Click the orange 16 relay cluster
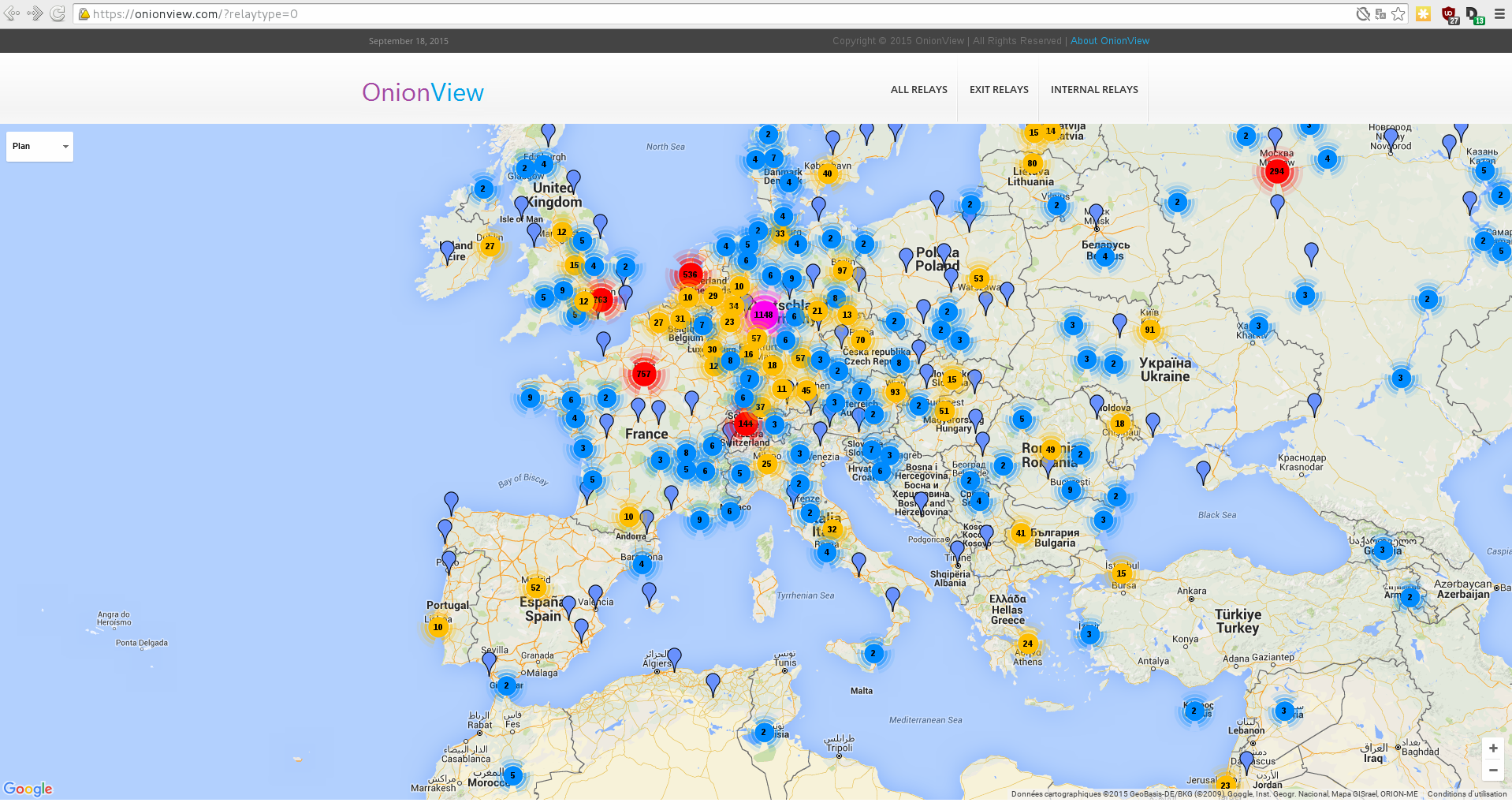Screen dimensions: 1512x810 click(x=748, y=354)
